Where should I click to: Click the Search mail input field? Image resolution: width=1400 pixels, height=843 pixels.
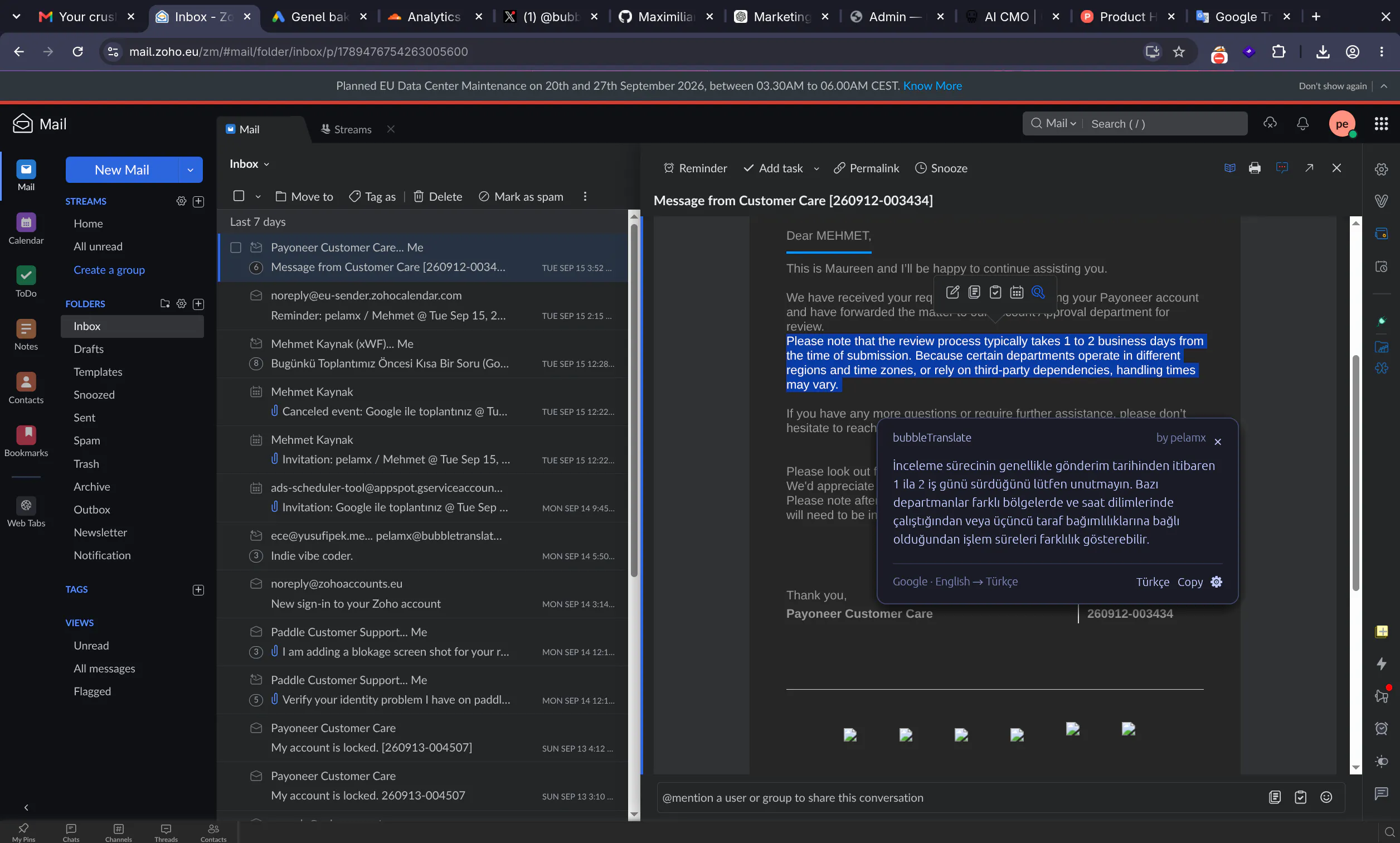[x=1165, y=123]
